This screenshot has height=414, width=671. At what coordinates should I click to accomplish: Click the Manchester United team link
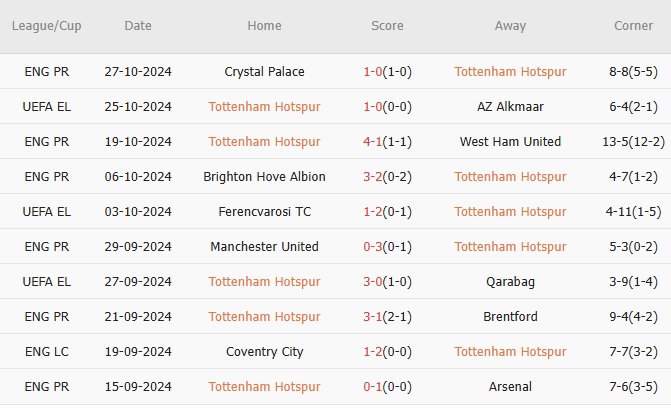pyautogui.click(x=264, y=247)
